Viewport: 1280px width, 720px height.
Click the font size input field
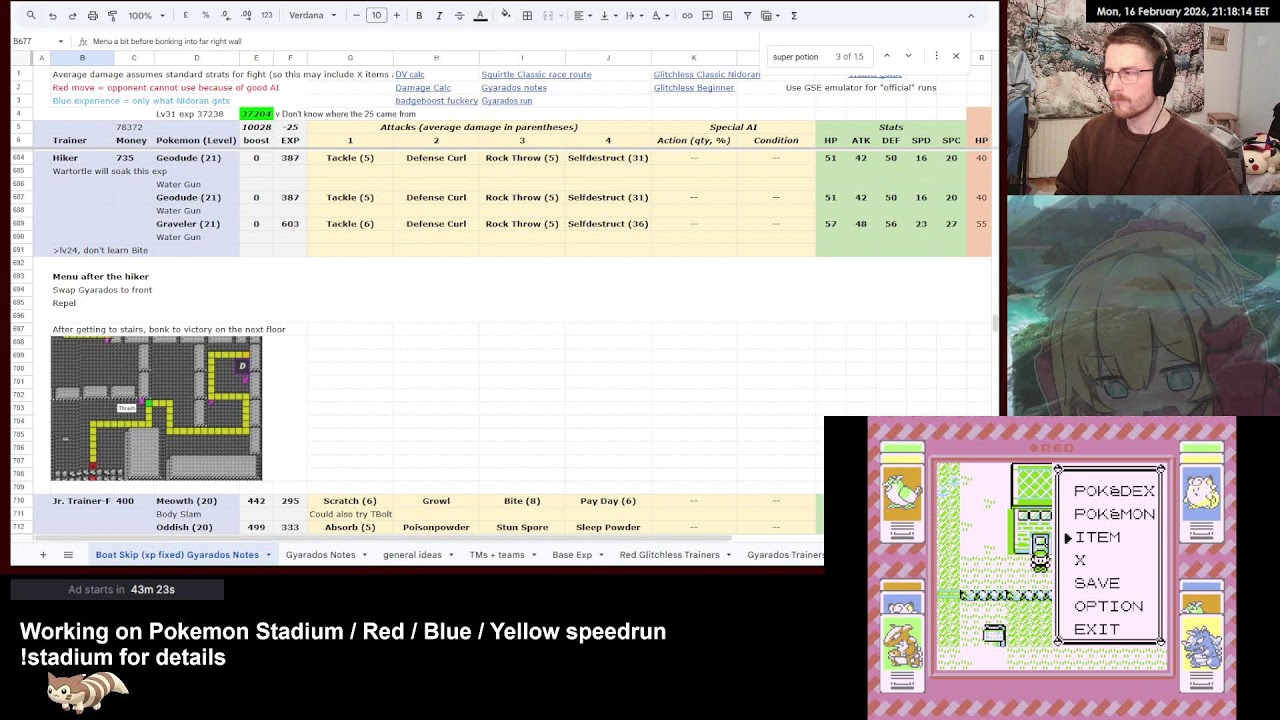tap(376, 16)
